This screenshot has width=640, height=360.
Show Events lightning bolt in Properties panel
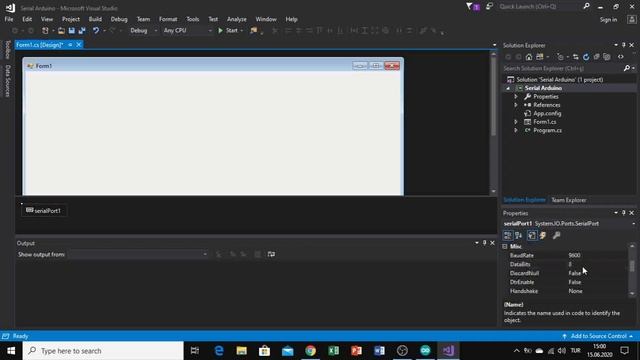[x=543, y=236]
